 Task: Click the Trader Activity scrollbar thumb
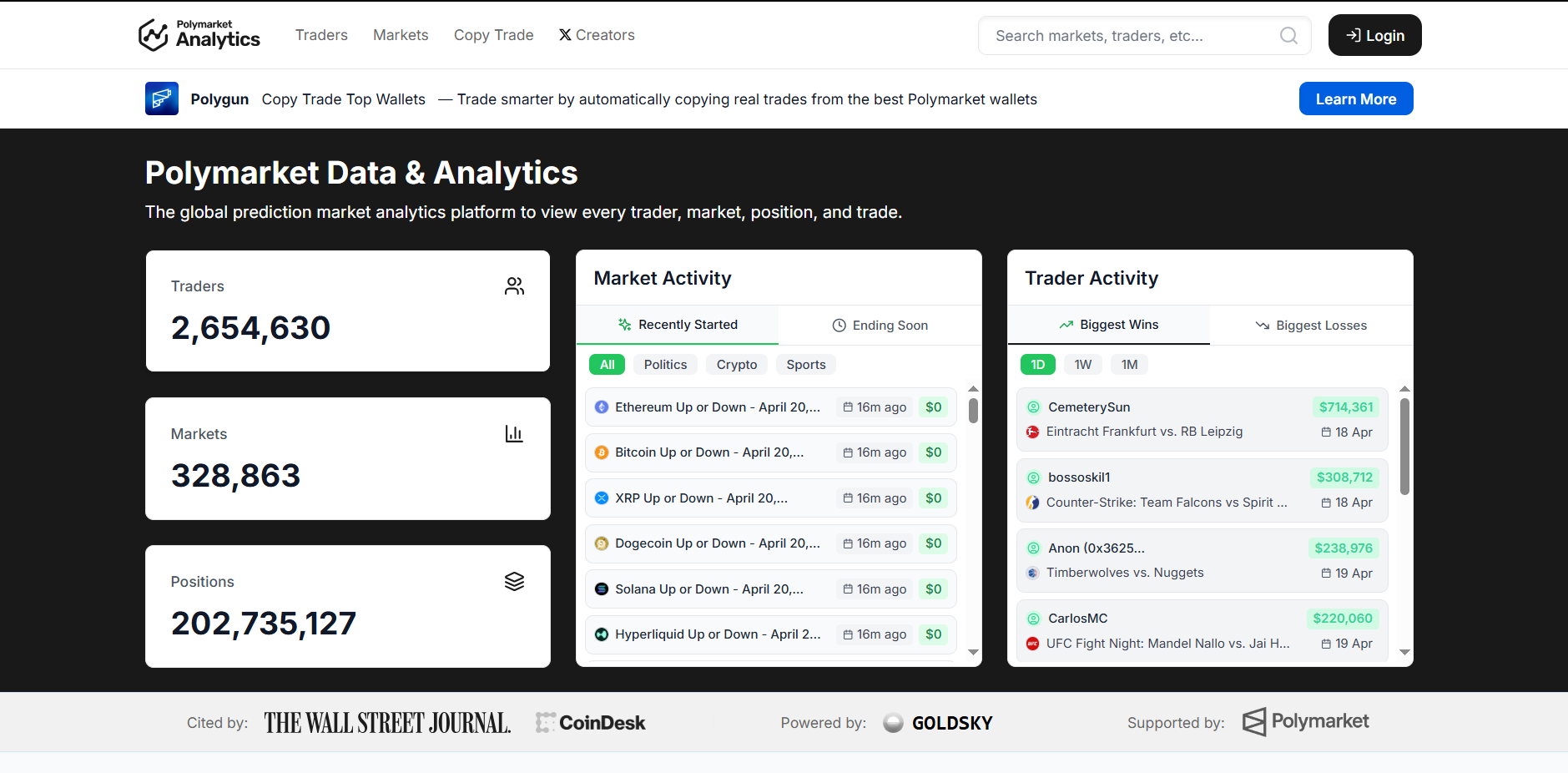point(1404,447)
